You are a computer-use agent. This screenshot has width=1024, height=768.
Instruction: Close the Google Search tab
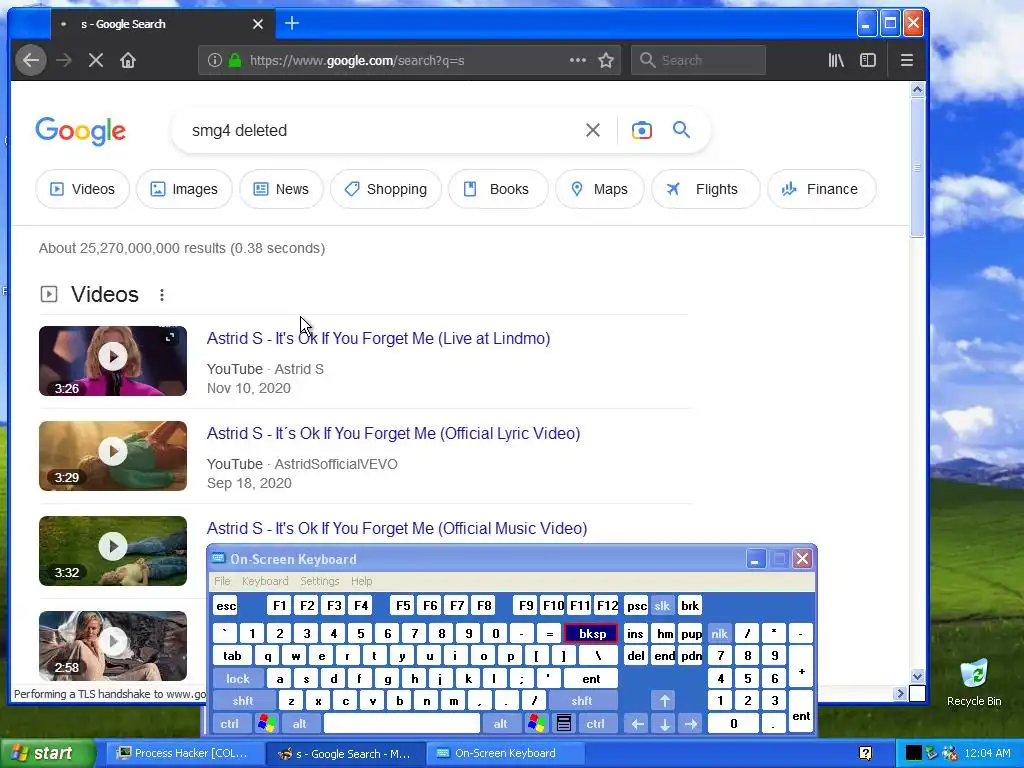click(x=258, y=24)
